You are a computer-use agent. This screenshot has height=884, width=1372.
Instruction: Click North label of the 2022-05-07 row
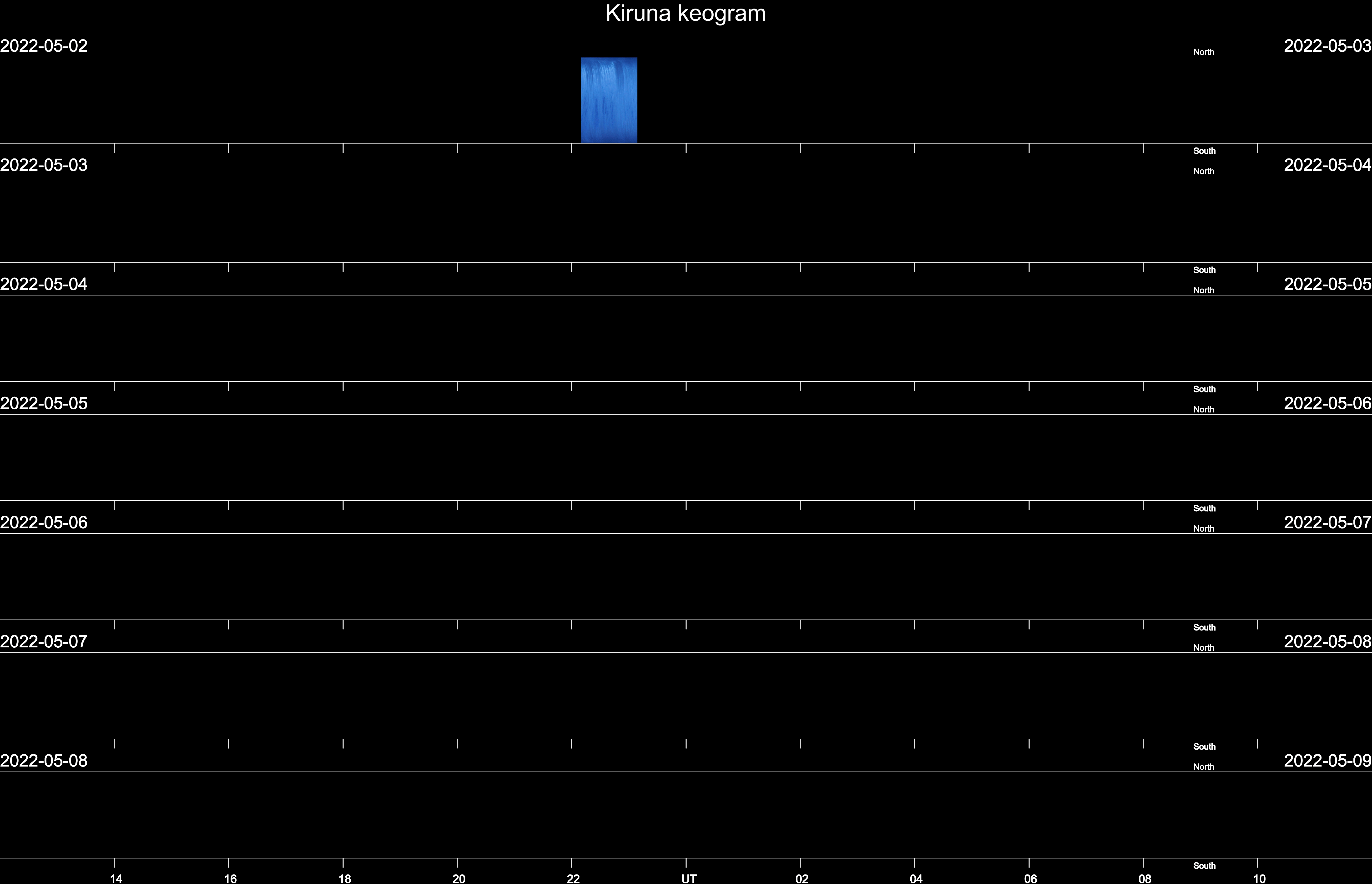coord(1204,648)
